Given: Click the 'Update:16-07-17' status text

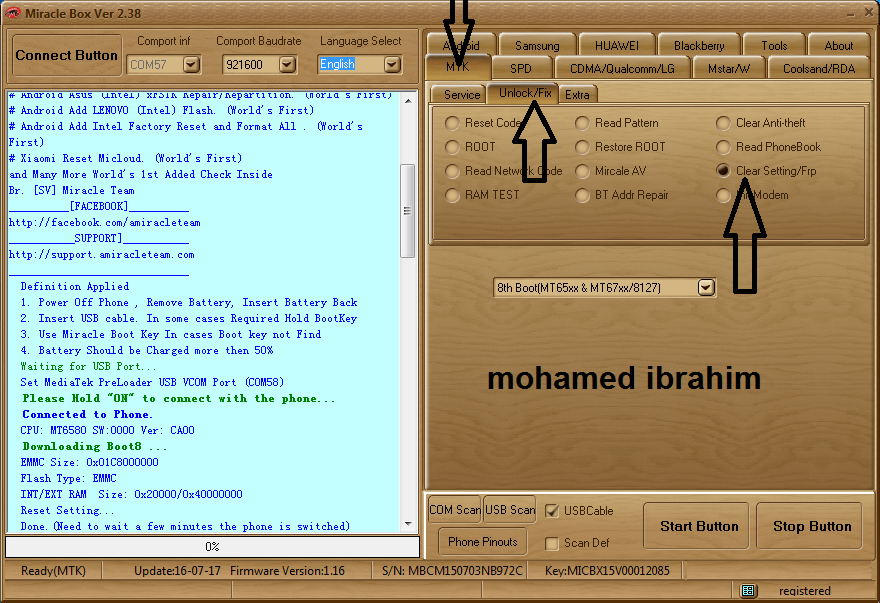Looking at the screenshot, I should [177, 571].
